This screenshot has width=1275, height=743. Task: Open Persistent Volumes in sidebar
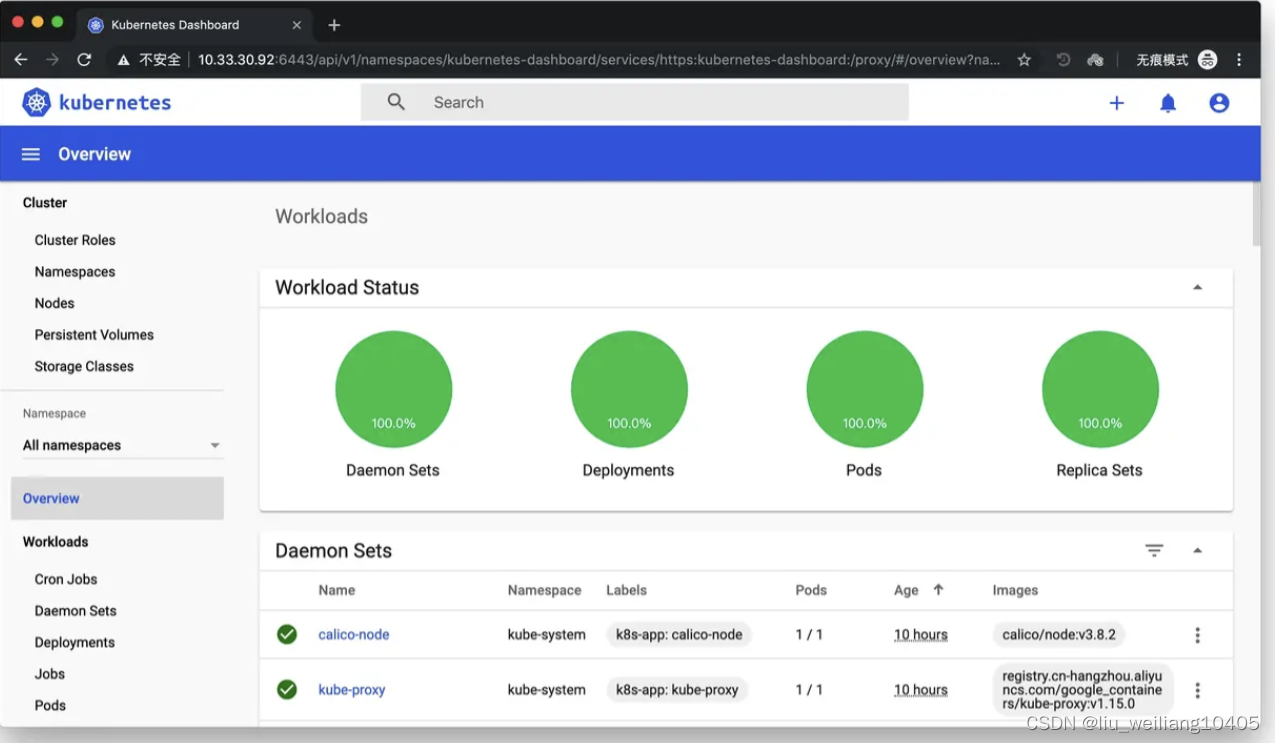(x=94, y=335)
